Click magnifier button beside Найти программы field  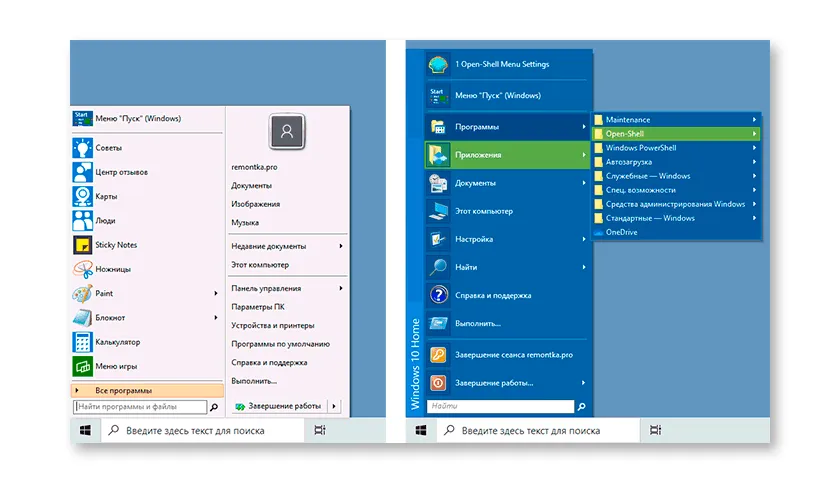point(214,407)
